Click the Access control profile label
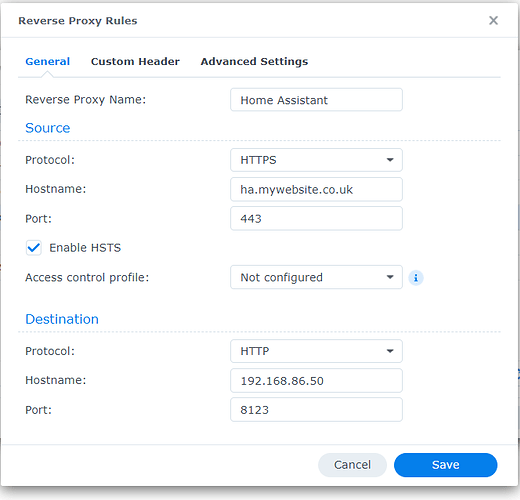The image size is (520, 500). [87, 277]
